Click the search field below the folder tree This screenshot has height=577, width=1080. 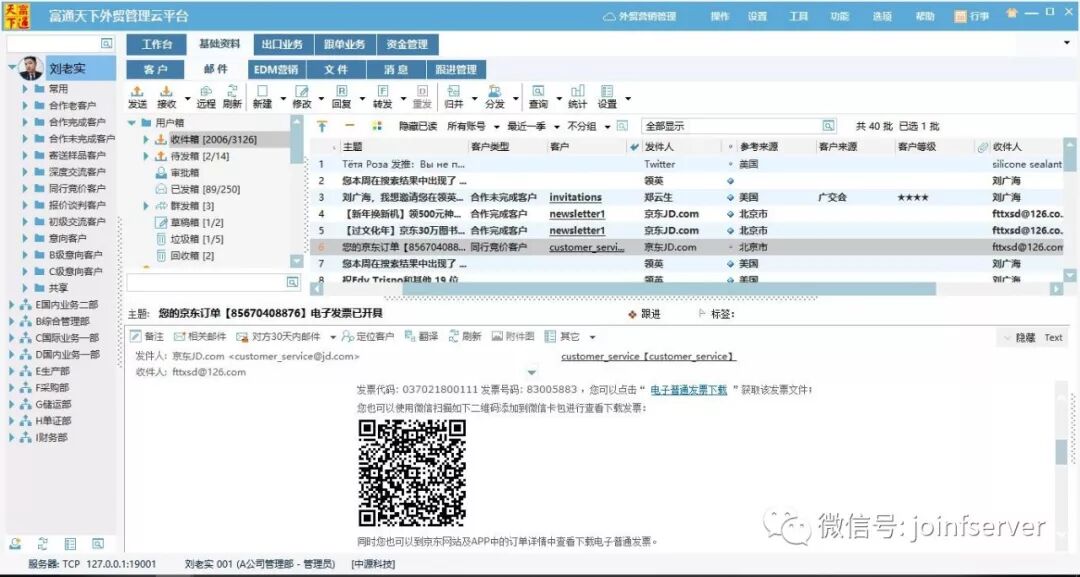click(207, 282)
